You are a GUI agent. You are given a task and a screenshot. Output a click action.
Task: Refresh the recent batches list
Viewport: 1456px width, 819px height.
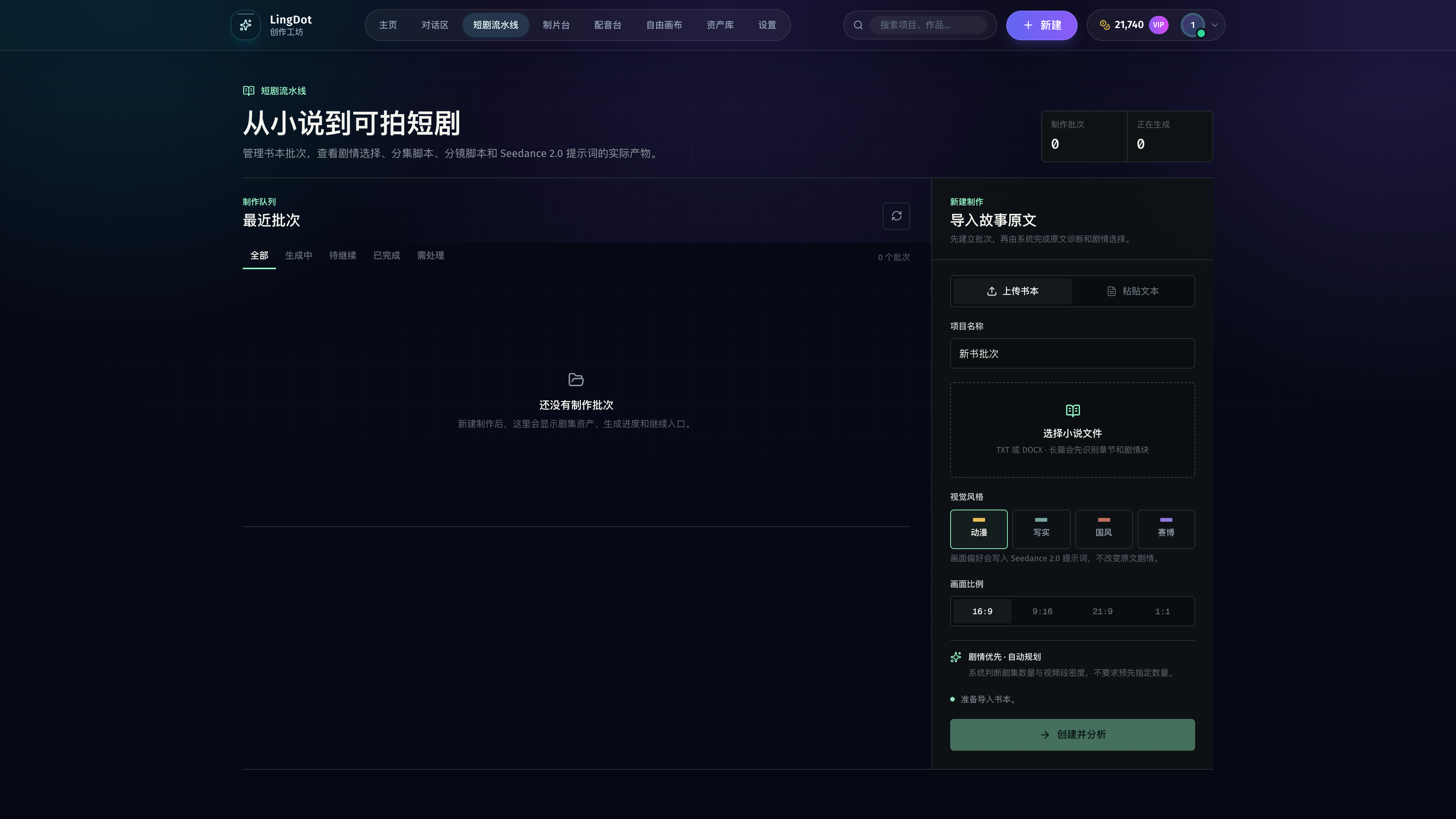tap(896, 216)
